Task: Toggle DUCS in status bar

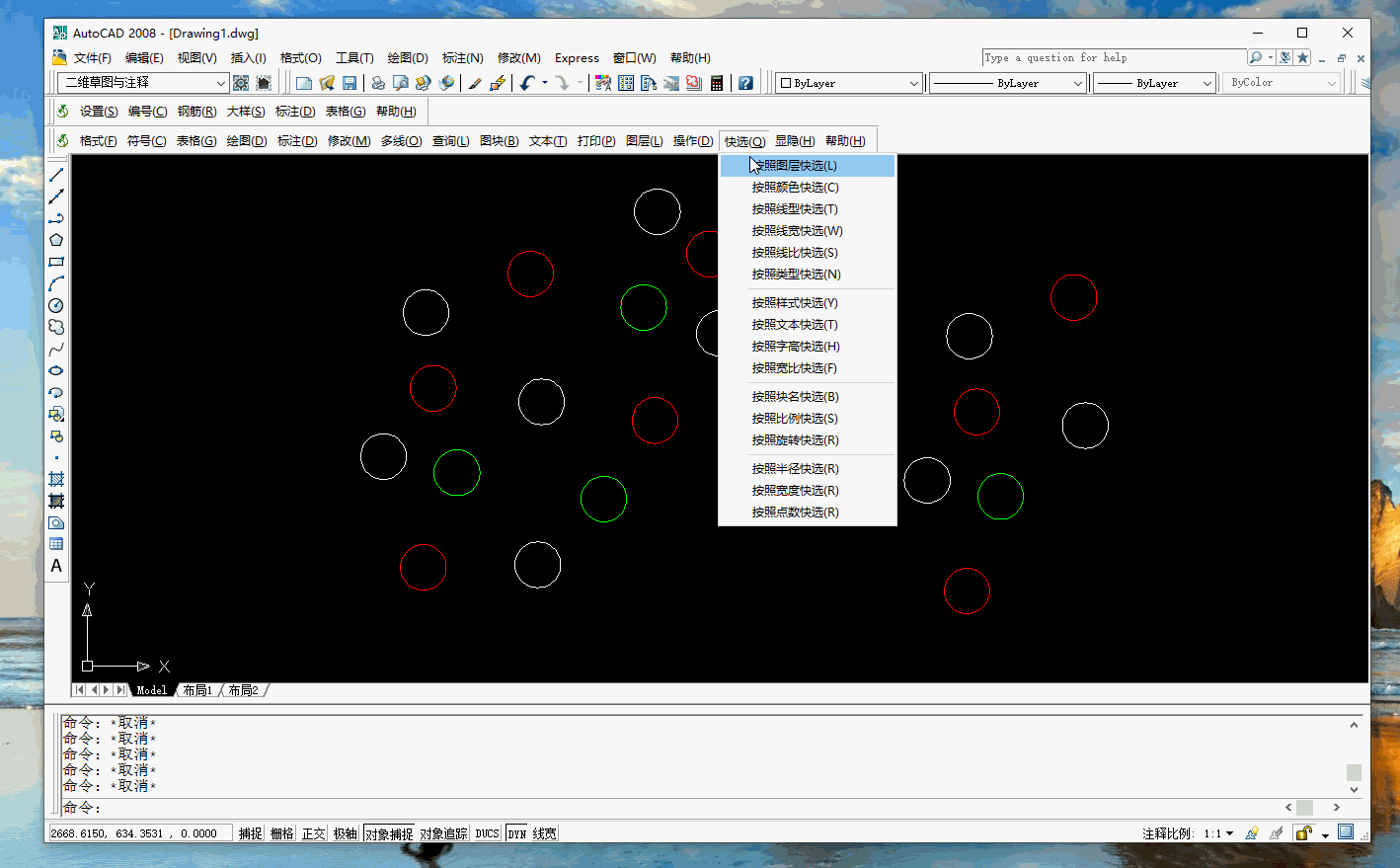Action: (x=488, y=833)
